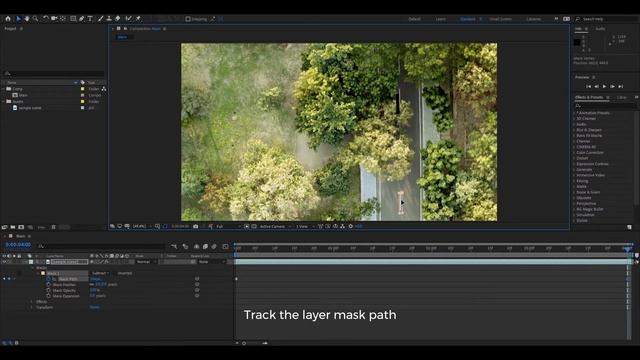Toggle the transparency grid in viewer

click(x=254, y=227)
